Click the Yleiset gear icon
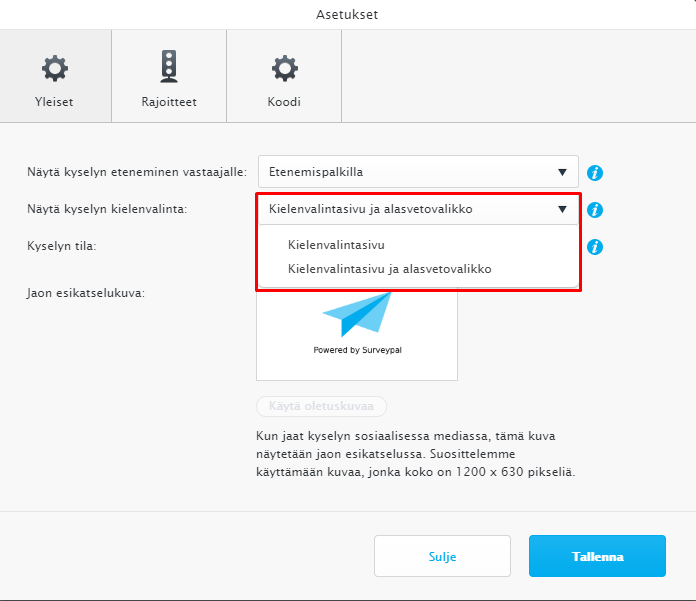Viewport: 696px width, 601px height. 55,68
